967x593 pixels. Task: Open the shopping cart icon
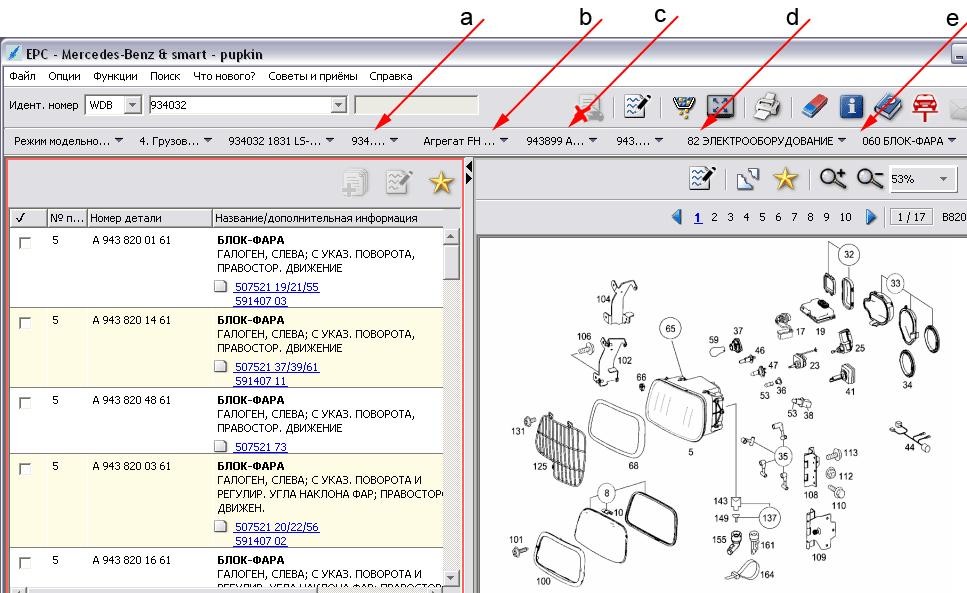[x=683, y=106]
